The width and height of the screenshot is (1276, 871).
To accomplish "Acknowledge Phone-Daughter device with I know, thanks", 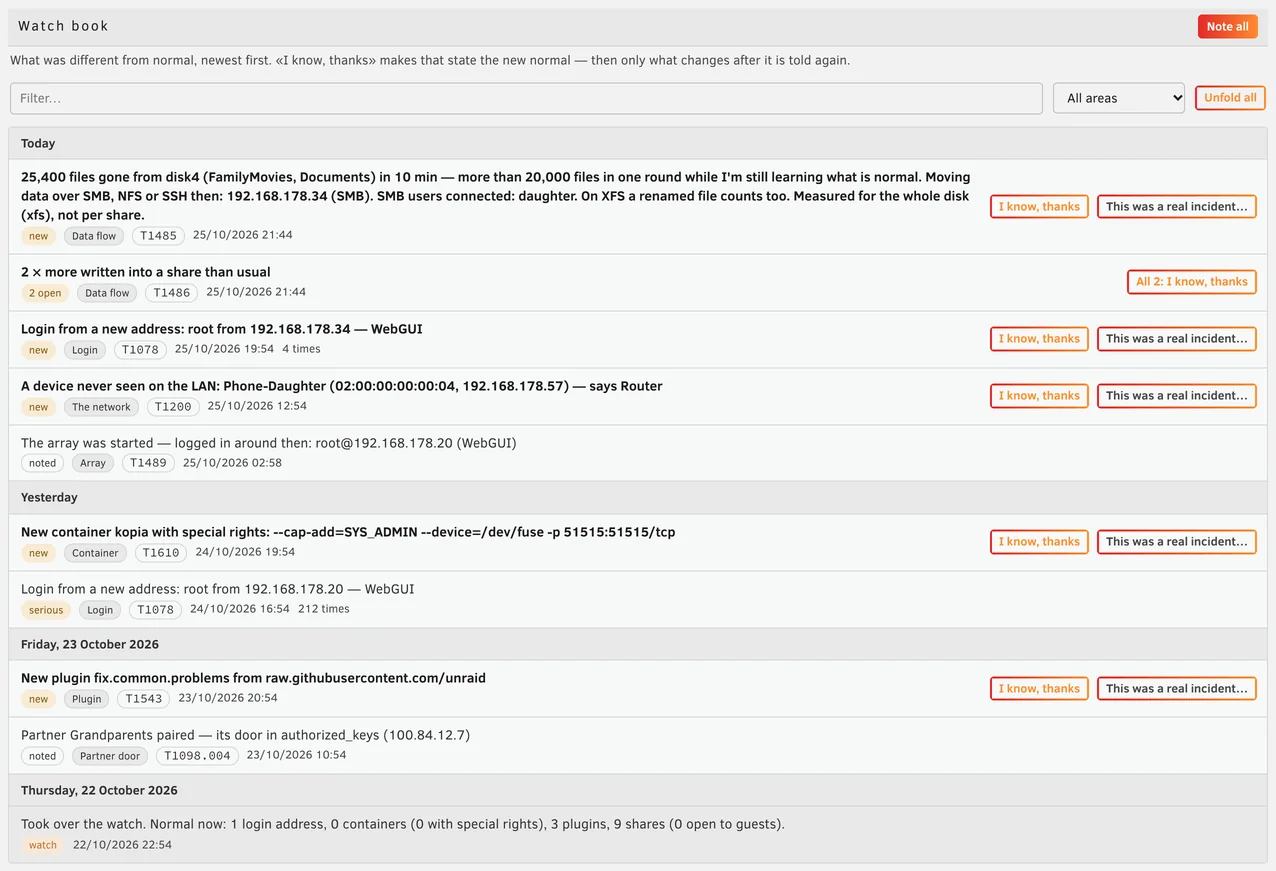I will tap(1039, 395).
